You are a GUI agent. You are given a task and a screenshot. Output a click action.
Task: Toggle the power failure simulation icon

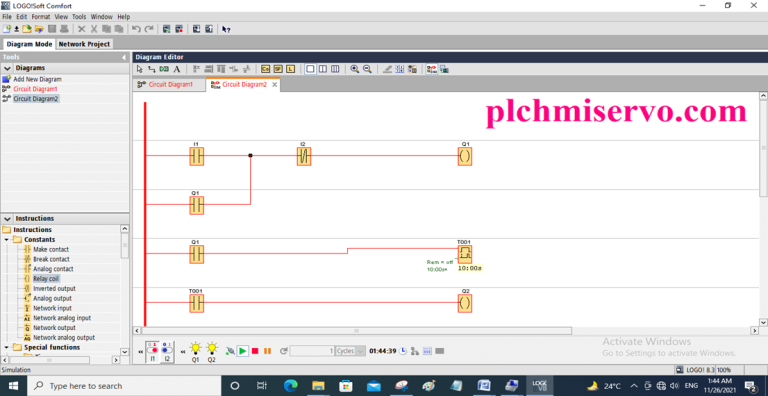(x=230, y=351)
